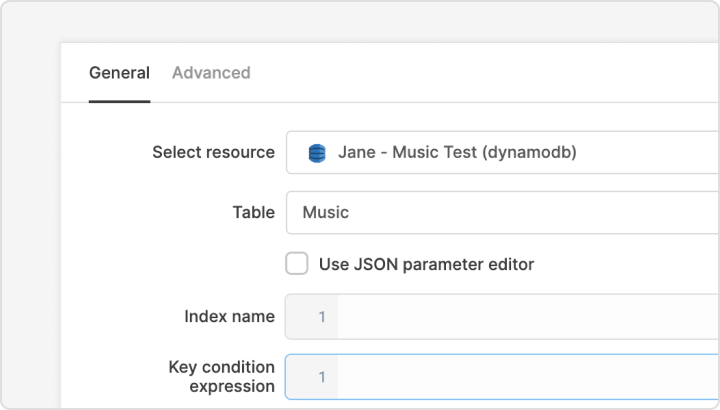Viewport: 720px width, 410px height.
Task: Select the 'Jane - Music Test (dynamodb)' resource text
Action: tap(457, 153)
